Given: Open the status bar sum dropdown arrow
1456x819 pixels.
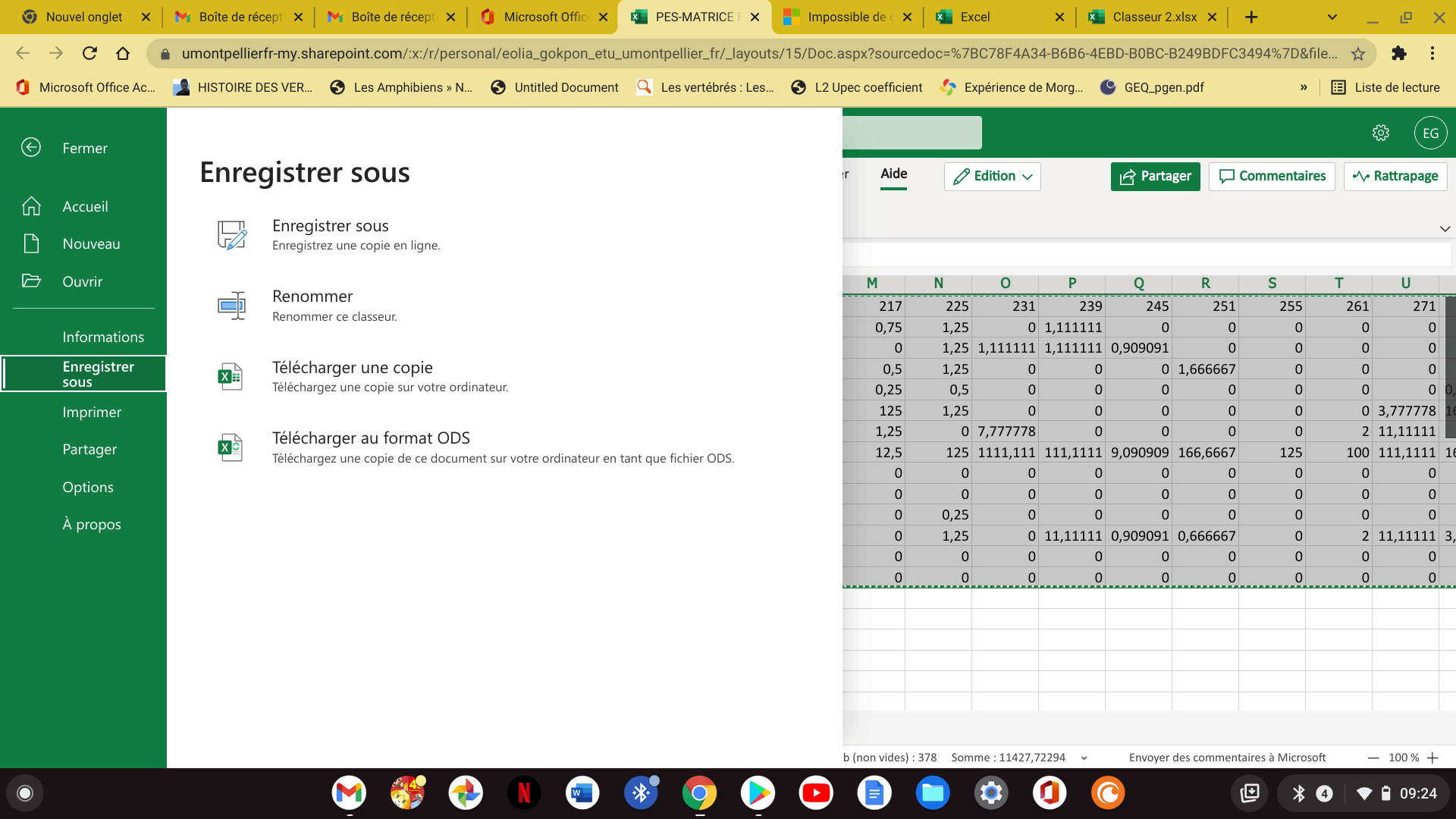Looking at the screenshot, I should coord(1084,758).
